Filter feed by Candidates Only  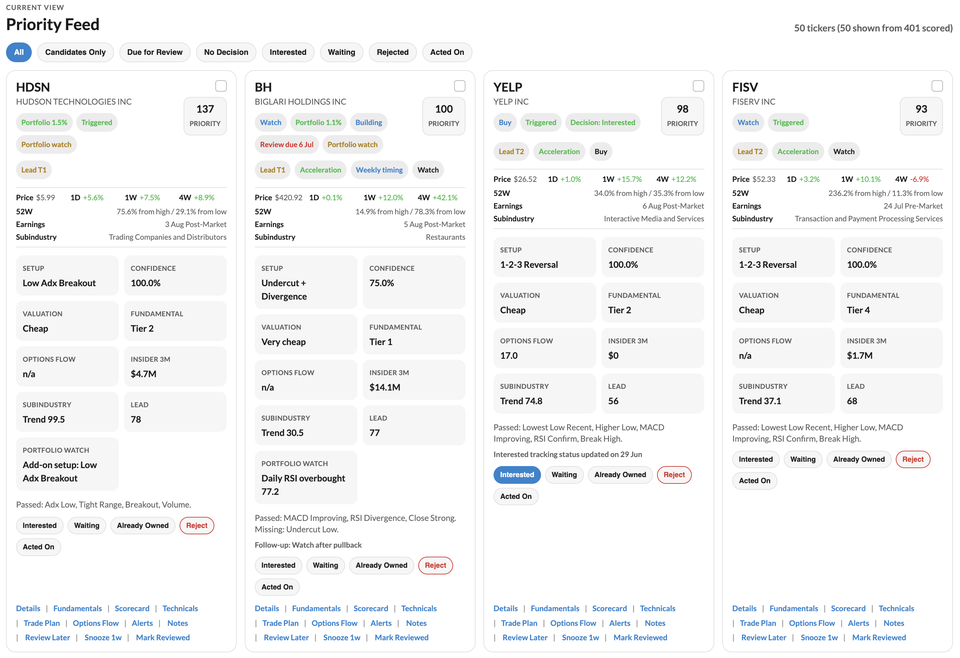point(75,52)
